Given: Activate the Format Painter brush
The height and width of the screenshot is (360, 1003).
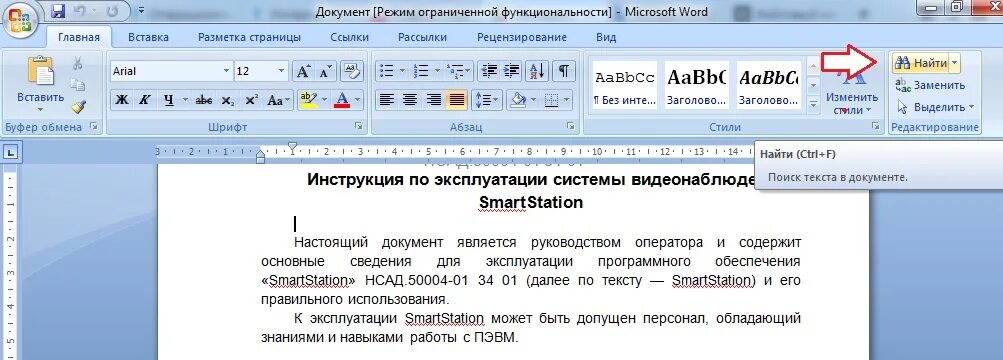Looking at the screenshot, I should click(78, 107).
